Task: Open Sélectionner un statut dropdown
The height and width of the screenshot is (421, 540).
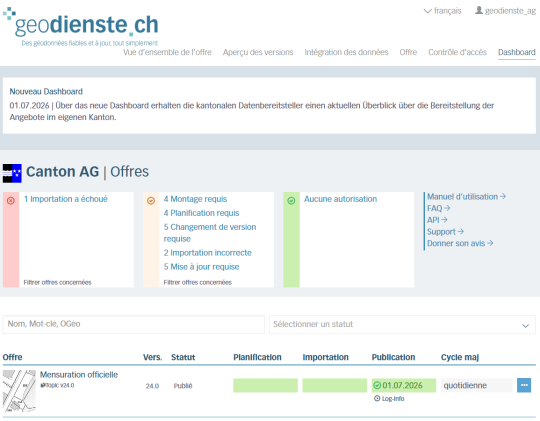Action: click(x=402, y=325)
